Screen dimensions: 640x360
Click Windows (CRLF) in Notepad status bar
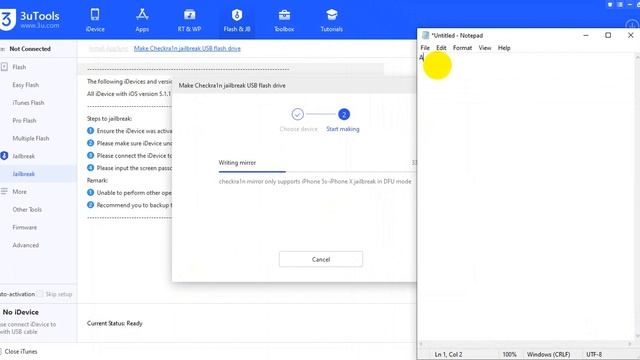(x=548, y=354)
